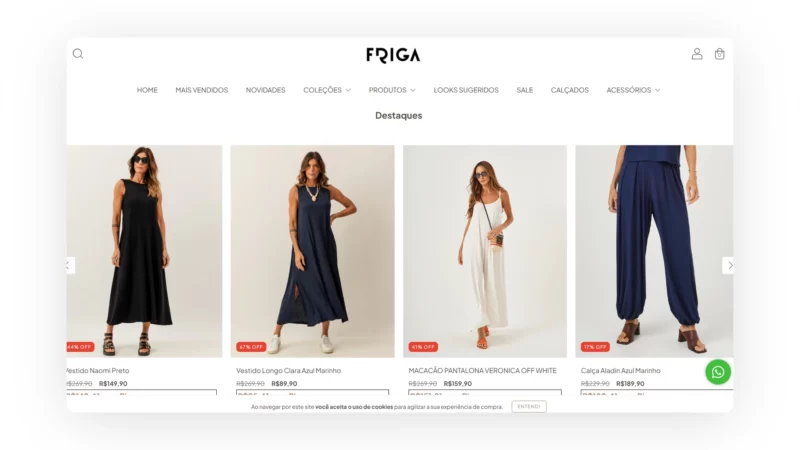Open the Sale menu link
This screenshot has height=450, width=800.
[524, 90]
